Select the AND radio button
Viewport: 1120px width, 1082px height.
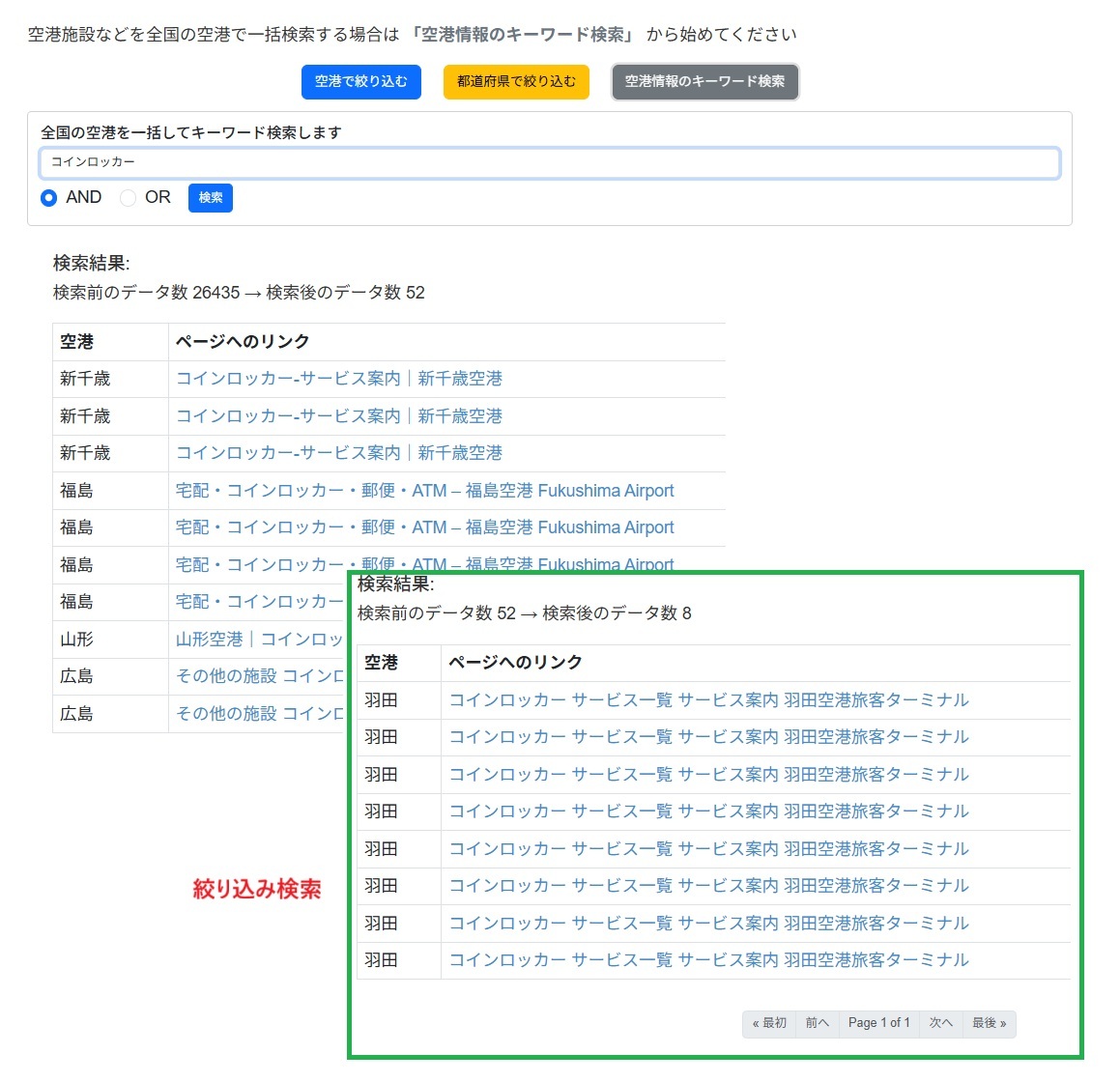coord(48,198)
